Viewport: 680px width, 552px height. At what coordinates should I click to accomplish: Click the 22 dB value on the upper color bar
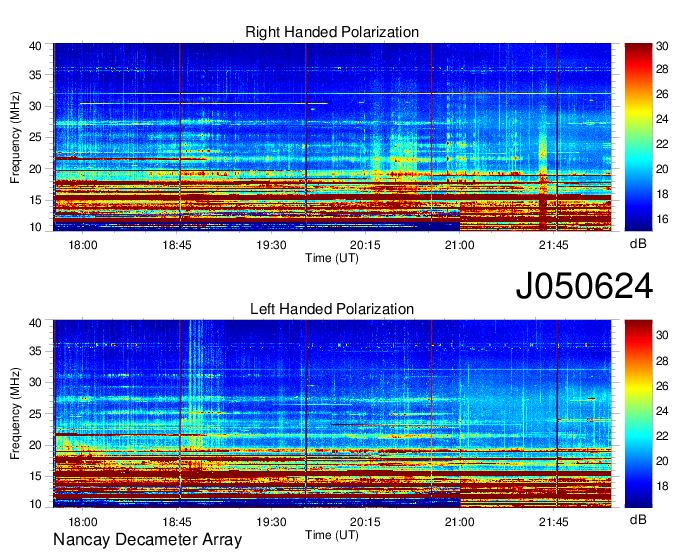pos(662,144)
